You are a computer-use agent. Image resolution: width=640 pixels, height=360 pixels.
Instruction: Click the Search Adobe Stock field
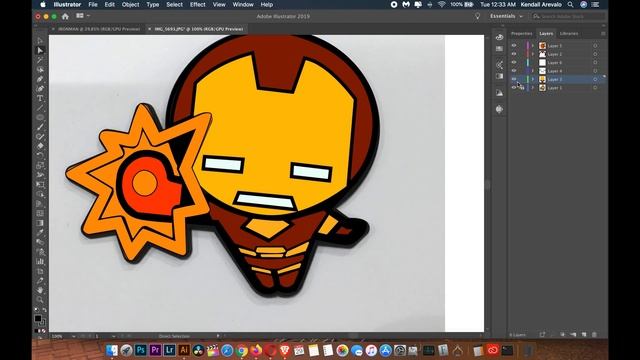pos(569,16)
